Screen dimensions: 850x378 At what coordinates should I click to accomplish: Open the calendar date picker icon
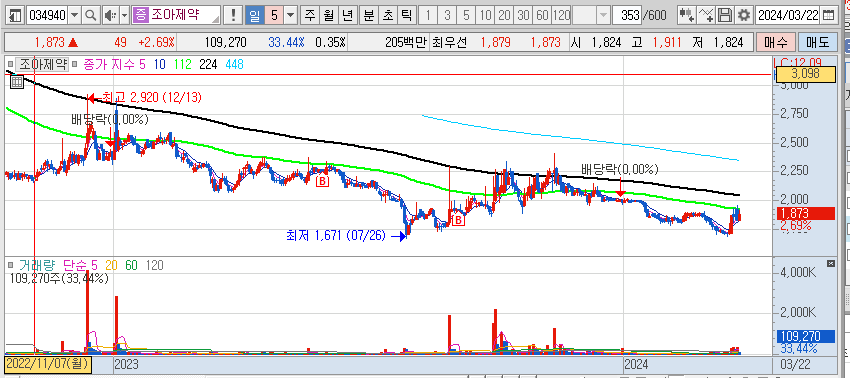828,15
